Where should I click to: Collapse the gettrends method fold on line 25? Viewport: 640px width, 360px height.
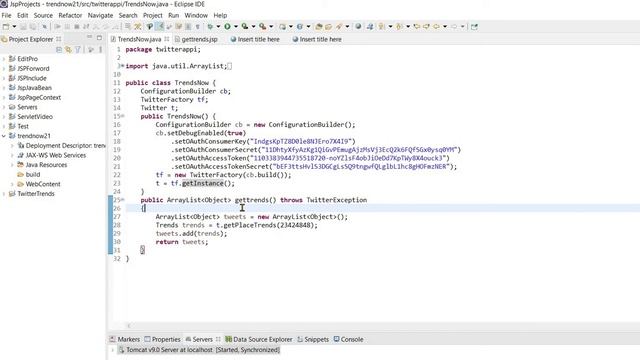[x=122, y=200]
